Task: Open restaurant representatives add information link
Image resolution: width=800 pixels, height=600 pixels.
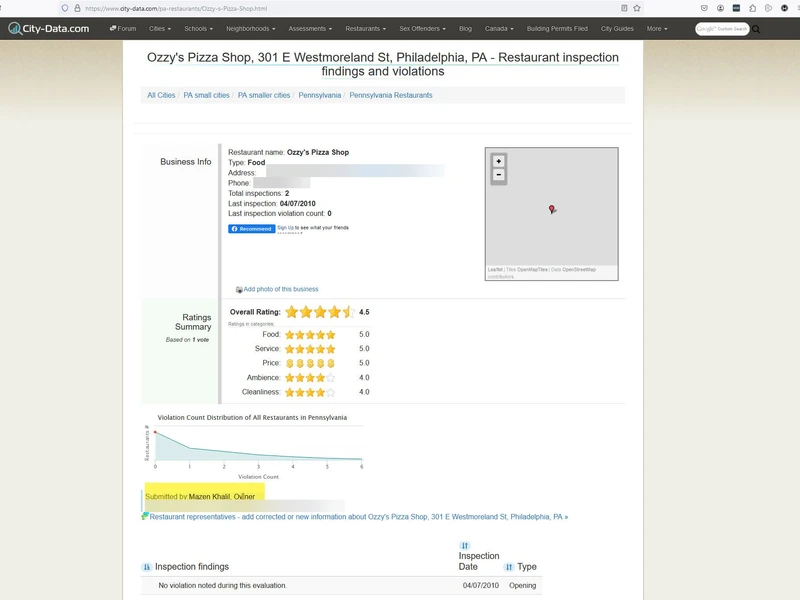Action: click(x=359, y=516)
